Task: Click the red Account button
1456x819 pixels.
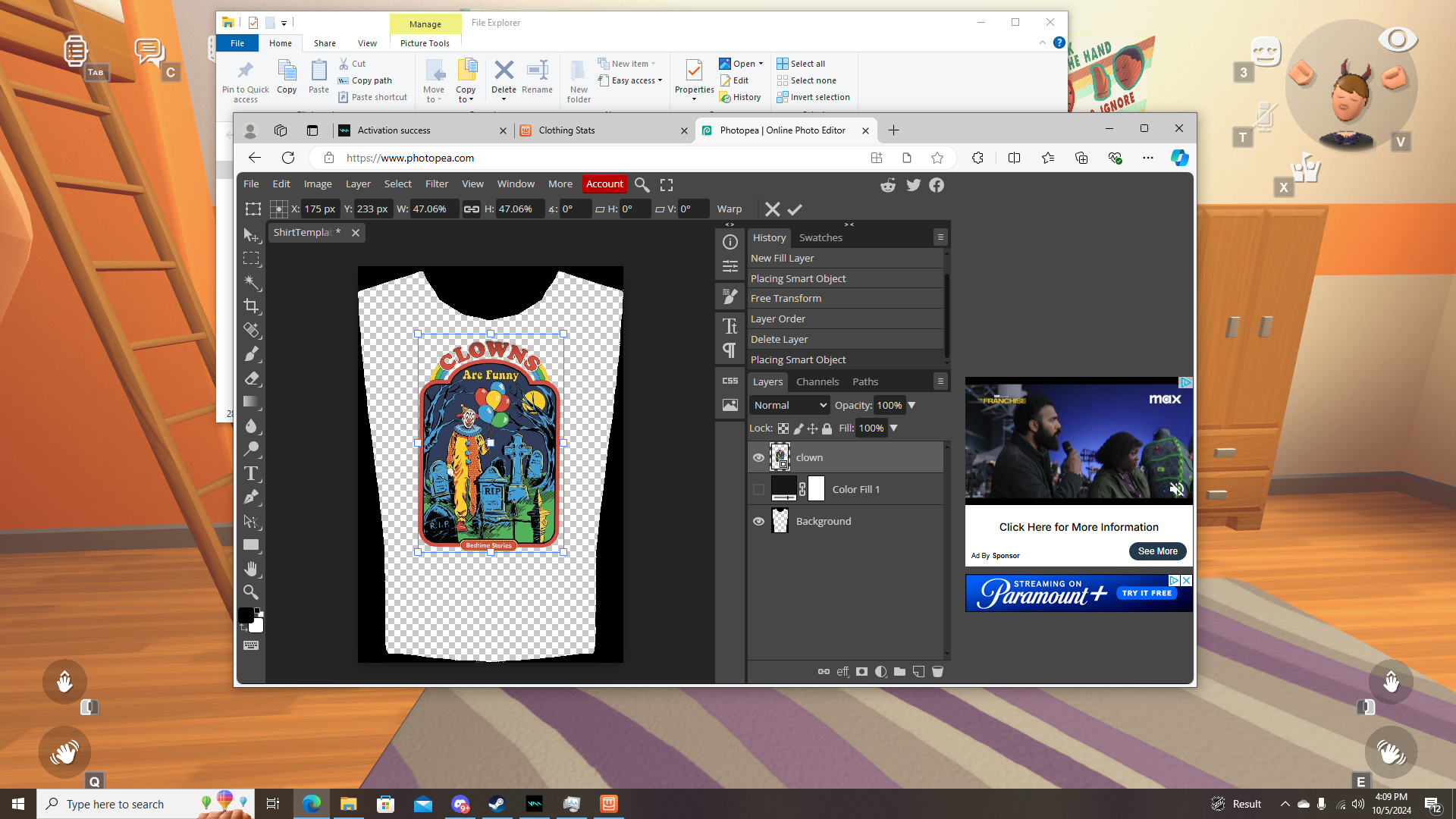Action: [604, 184]
